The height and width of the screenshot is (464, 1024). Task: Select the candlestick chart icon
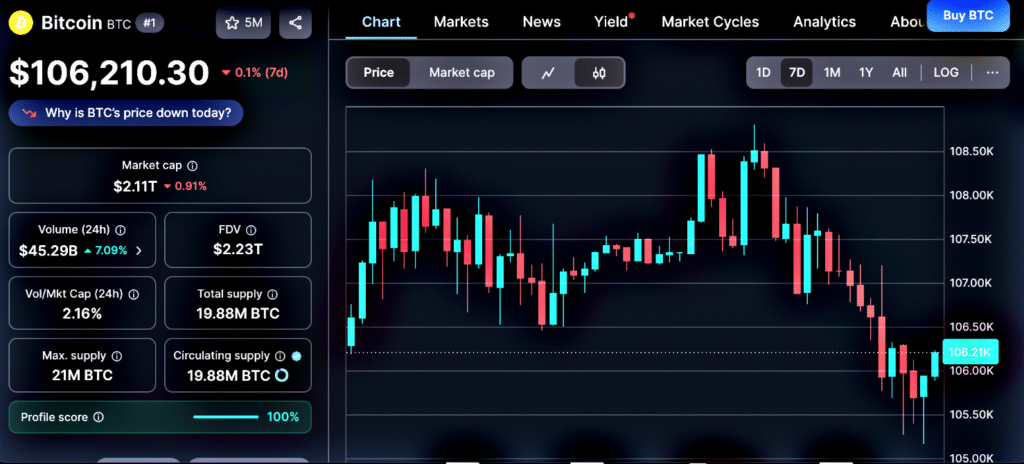[x=599, y=73]
